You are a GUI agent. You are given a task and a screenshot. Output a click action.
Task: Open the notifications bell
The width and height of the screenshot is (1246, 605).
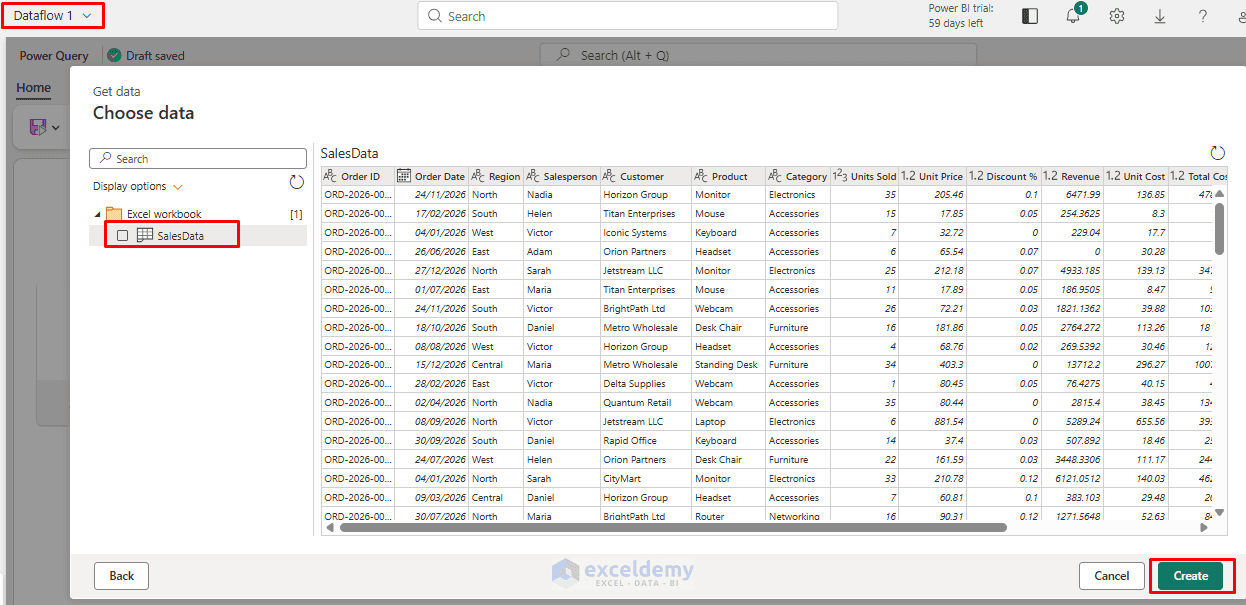[1073, 16]
